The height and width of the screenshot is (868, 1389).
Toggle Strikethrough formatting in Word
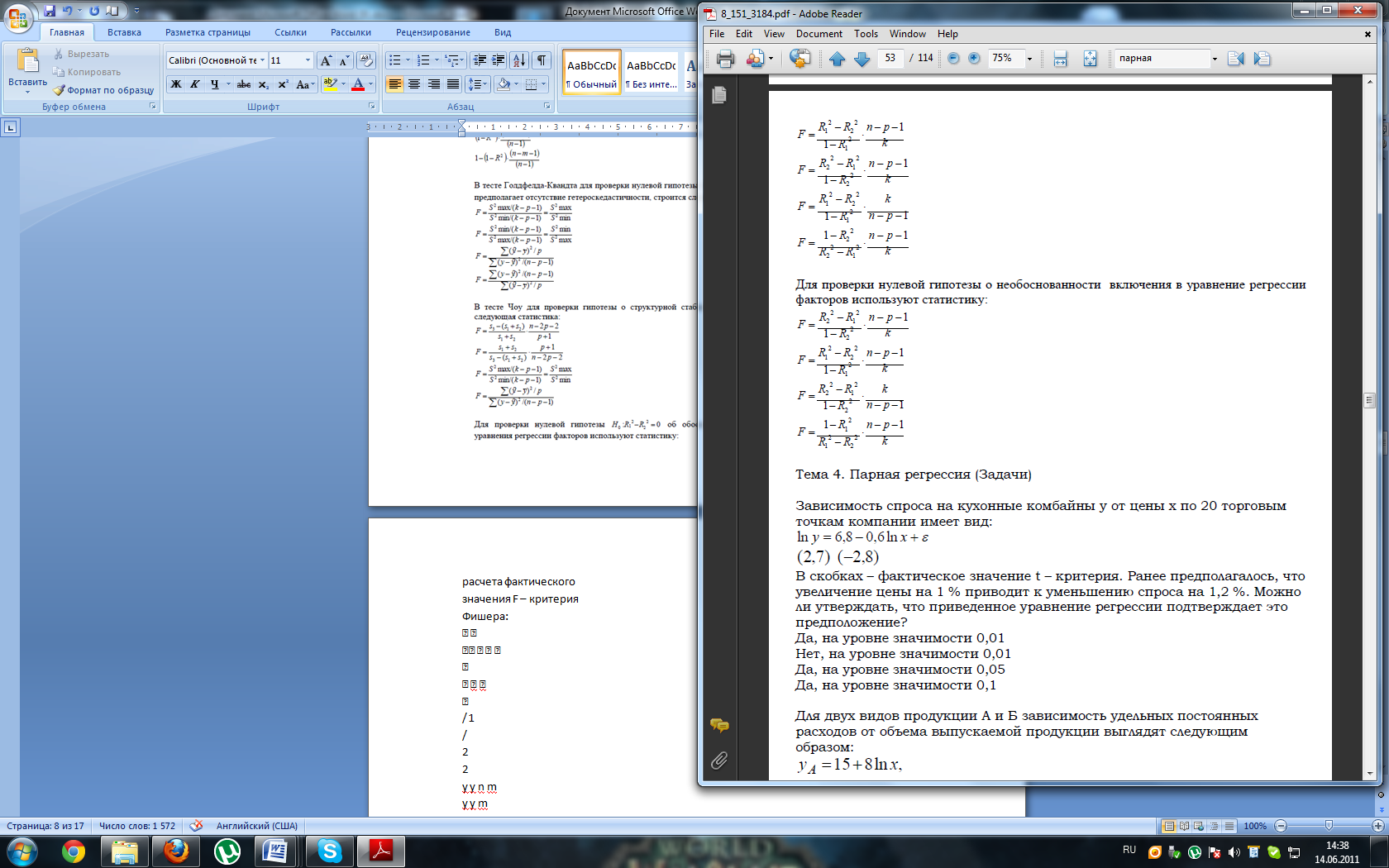click(244, 84)
